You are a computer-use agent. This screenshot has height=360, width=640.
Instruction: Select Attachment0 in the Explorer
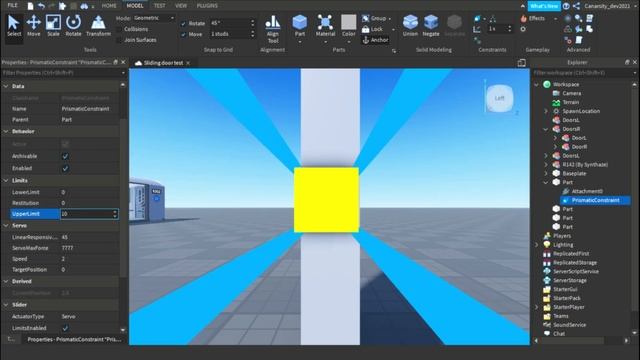pos(587,191)
